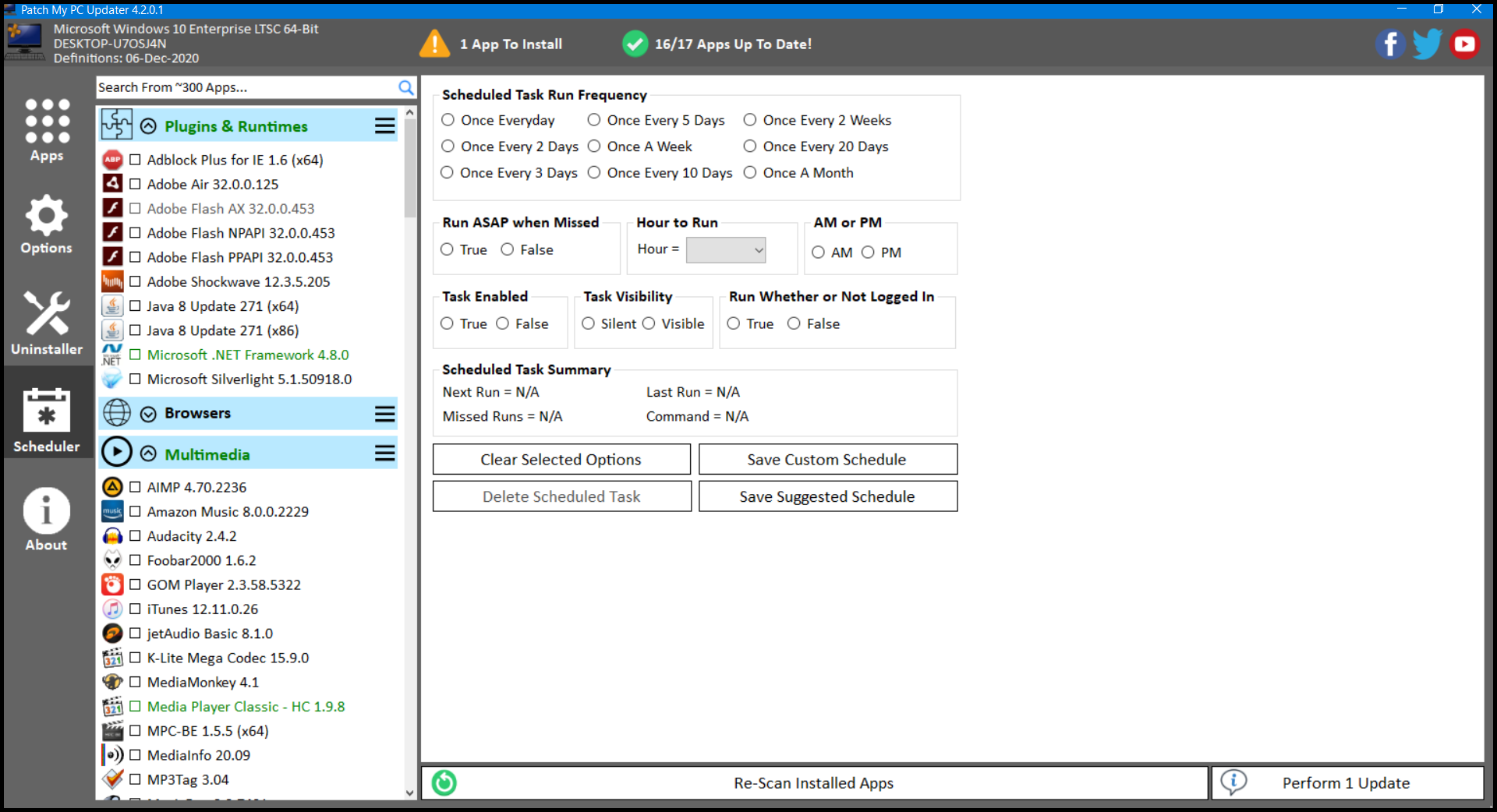
Task: Set Task Visibility to Silent
Action: (x=588, y=323)
